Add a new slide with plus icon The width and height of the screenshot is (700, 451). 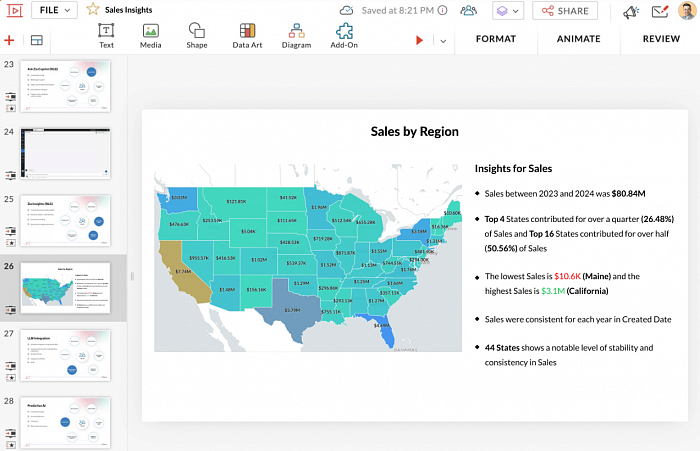coord(9,40)
